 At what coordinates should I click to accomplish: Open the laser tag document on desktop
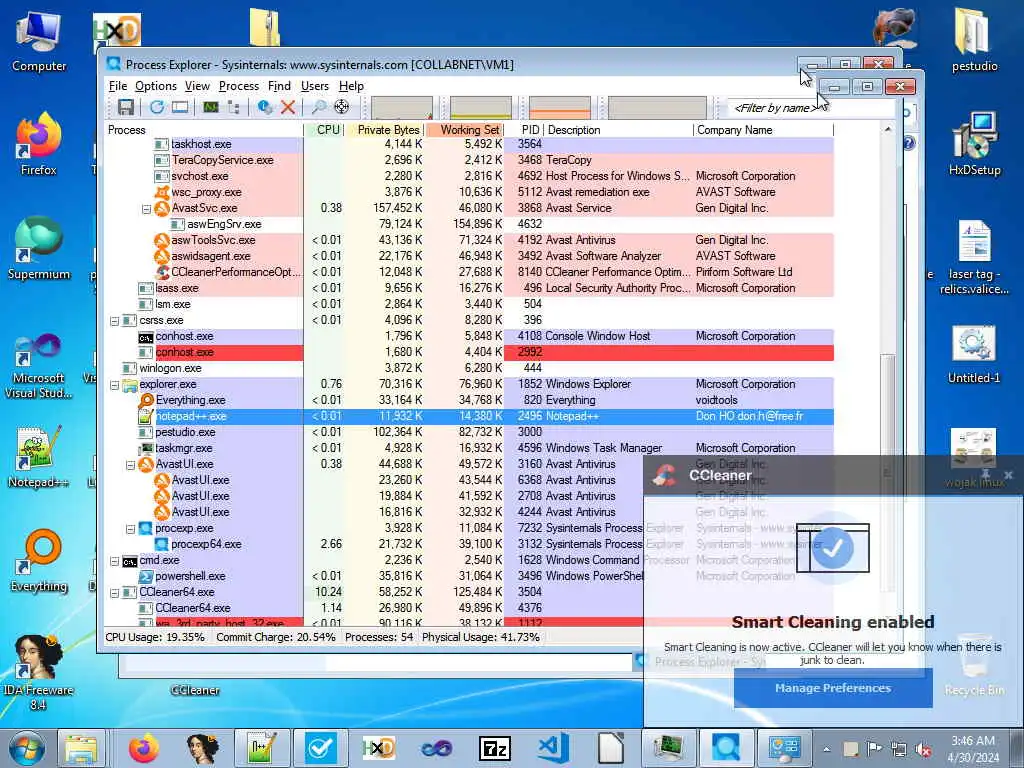pyautogui.click(x=974, y=257)
